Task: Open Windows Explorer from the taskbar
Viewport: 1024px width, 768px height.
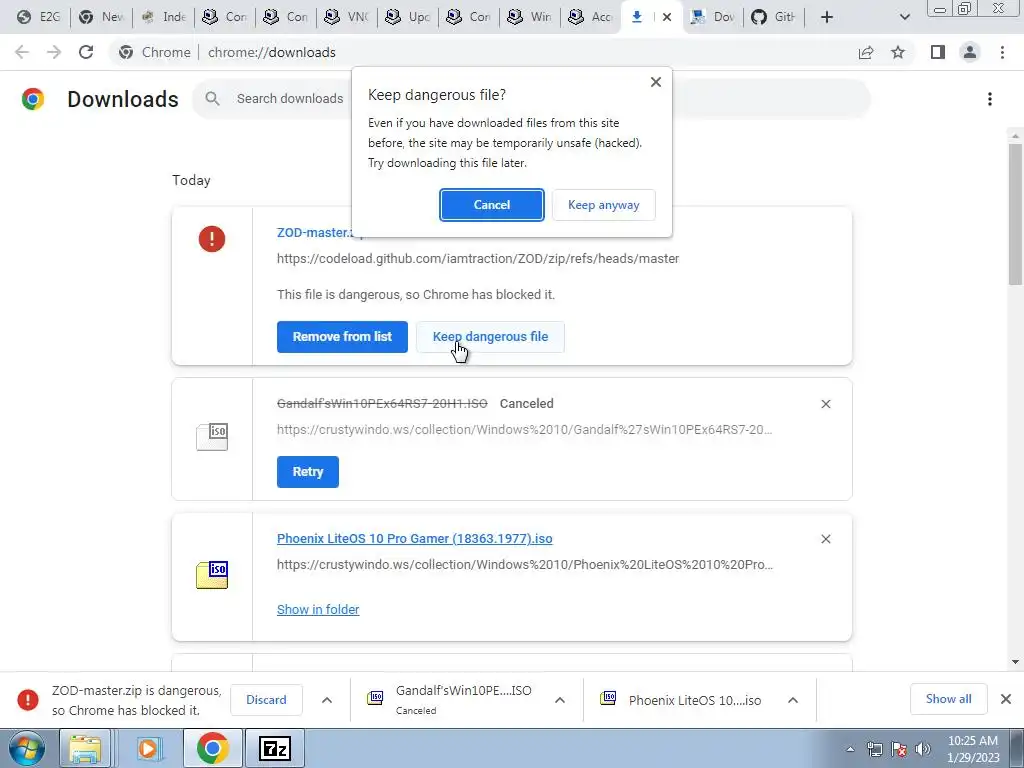Action: click(x=85, y=749)
